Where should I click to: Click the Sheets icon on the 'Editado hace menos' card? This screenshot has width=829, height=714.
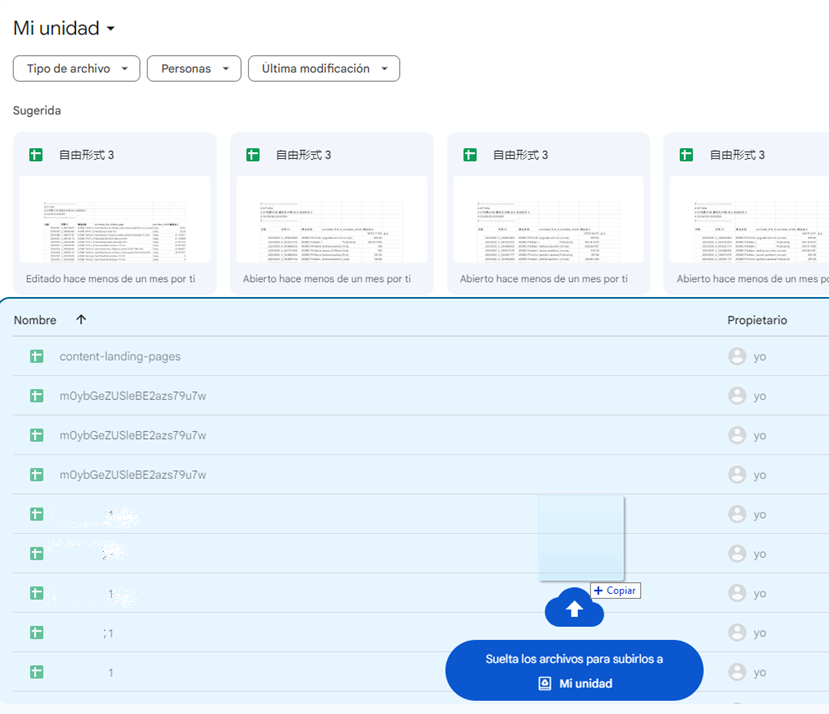point(36,155)
